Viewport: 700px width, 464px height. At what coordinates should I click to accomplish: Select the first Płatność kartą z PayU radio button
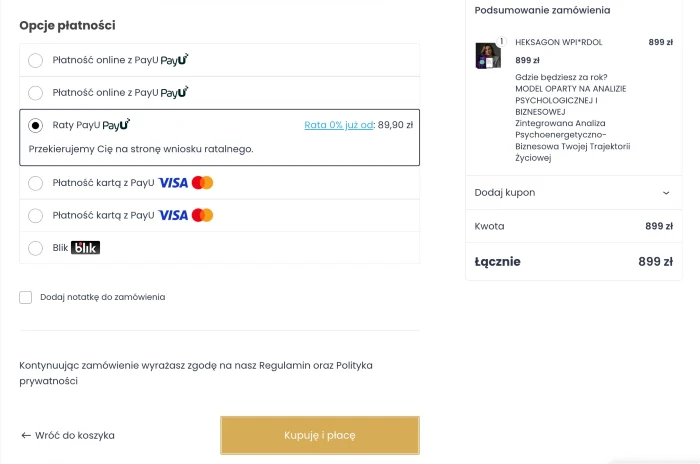tap(36, 183)
